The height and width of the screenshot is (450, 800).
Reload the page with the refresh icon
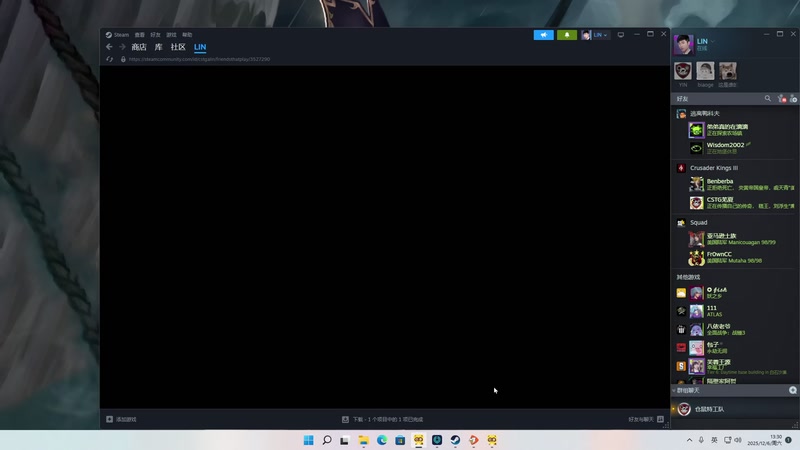(109, 59)
